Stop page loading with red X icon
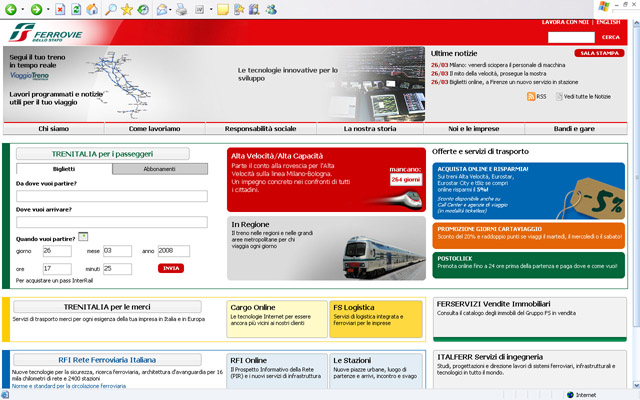Screen dimensions: 640x400 pyautogui.click(x=60, y=9)
